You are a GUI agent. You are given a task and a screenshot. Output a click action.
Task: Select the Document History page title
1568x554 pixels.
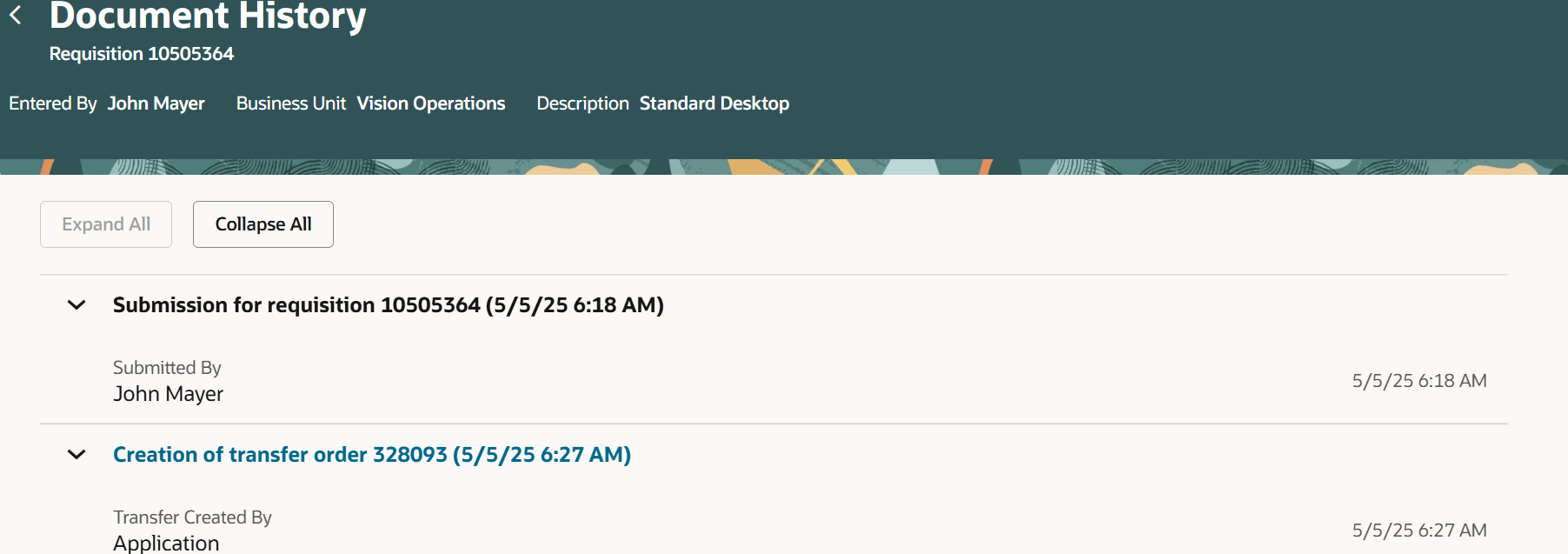tap(208, 16)
